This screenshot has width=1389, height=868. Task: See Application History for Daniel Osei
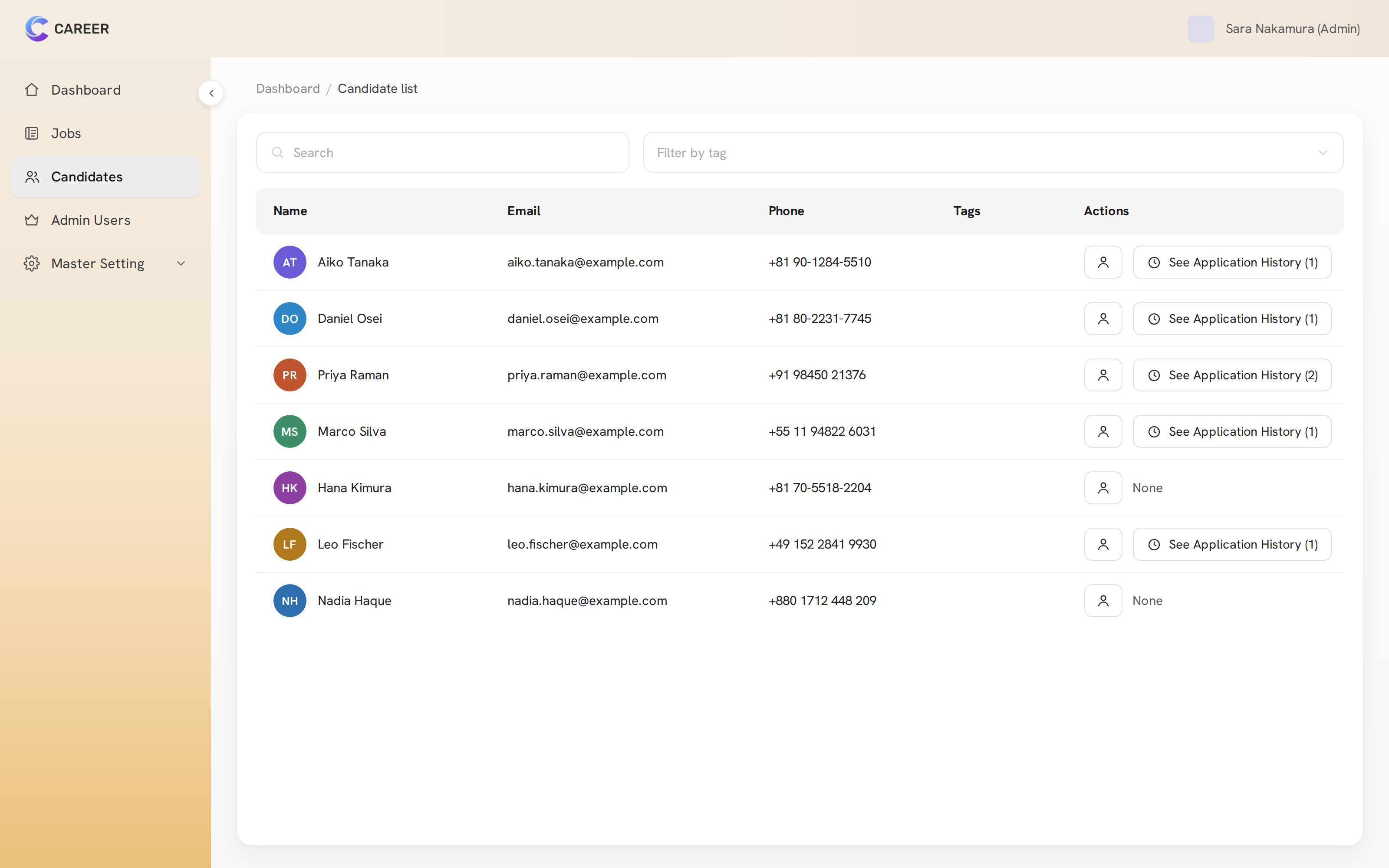click(x=1232, y=319)
